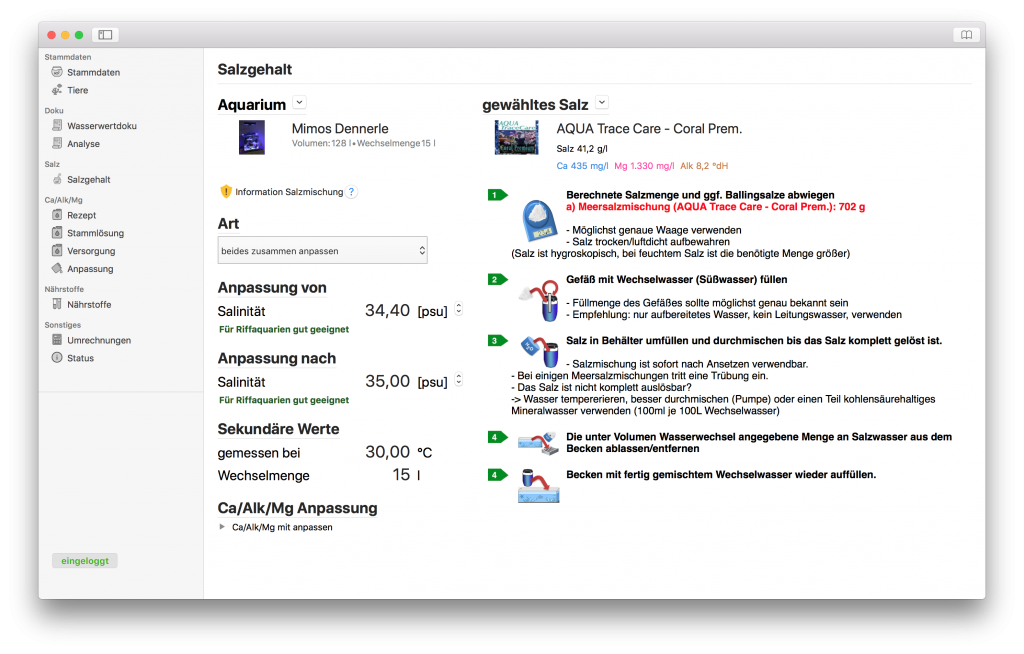The image size is (1024, 654).
Task: Click the Versorgung sidebar icon
Action: [x=57, y=250]
